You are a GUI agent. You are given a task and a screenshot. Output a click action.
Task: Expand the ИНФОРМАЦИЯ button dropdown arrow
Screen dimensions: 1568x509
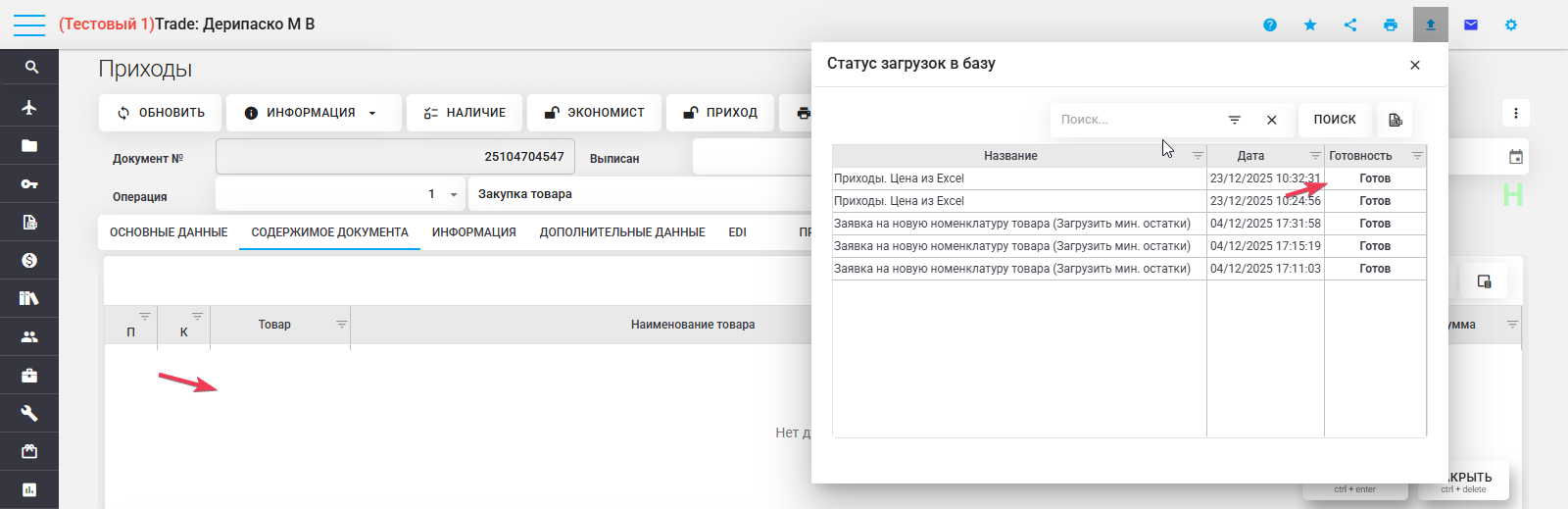coord(372,113)
